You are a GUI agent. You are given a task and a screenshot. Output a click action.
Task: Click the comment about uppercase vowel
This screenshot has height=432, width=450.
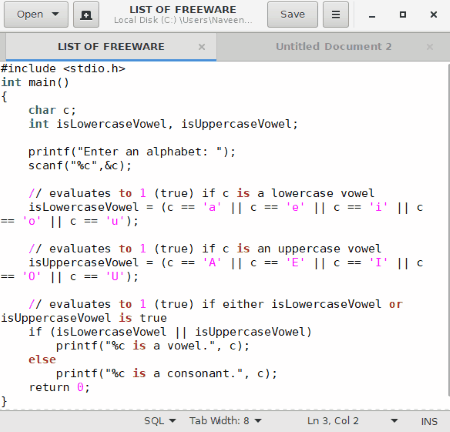(x=205, y=249)
